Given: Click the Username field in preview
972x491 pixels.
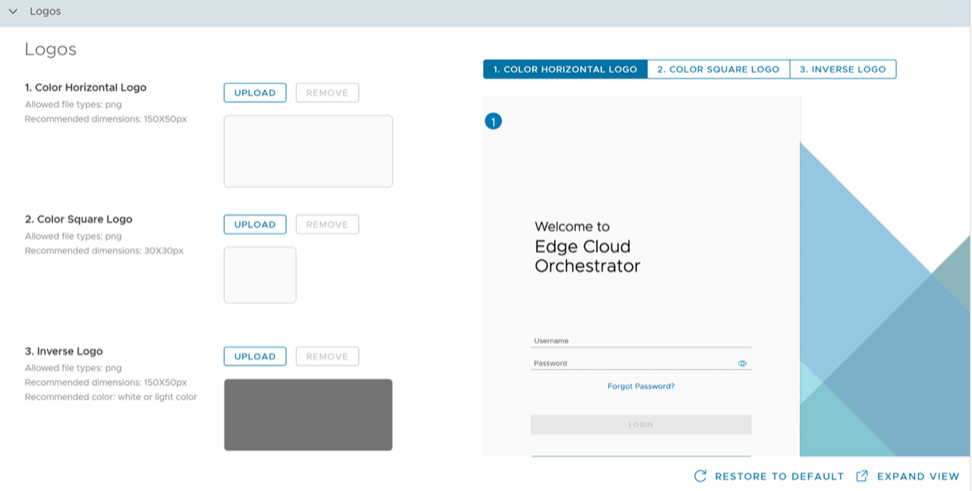Looking at the screenshot, I should [640, 341].
